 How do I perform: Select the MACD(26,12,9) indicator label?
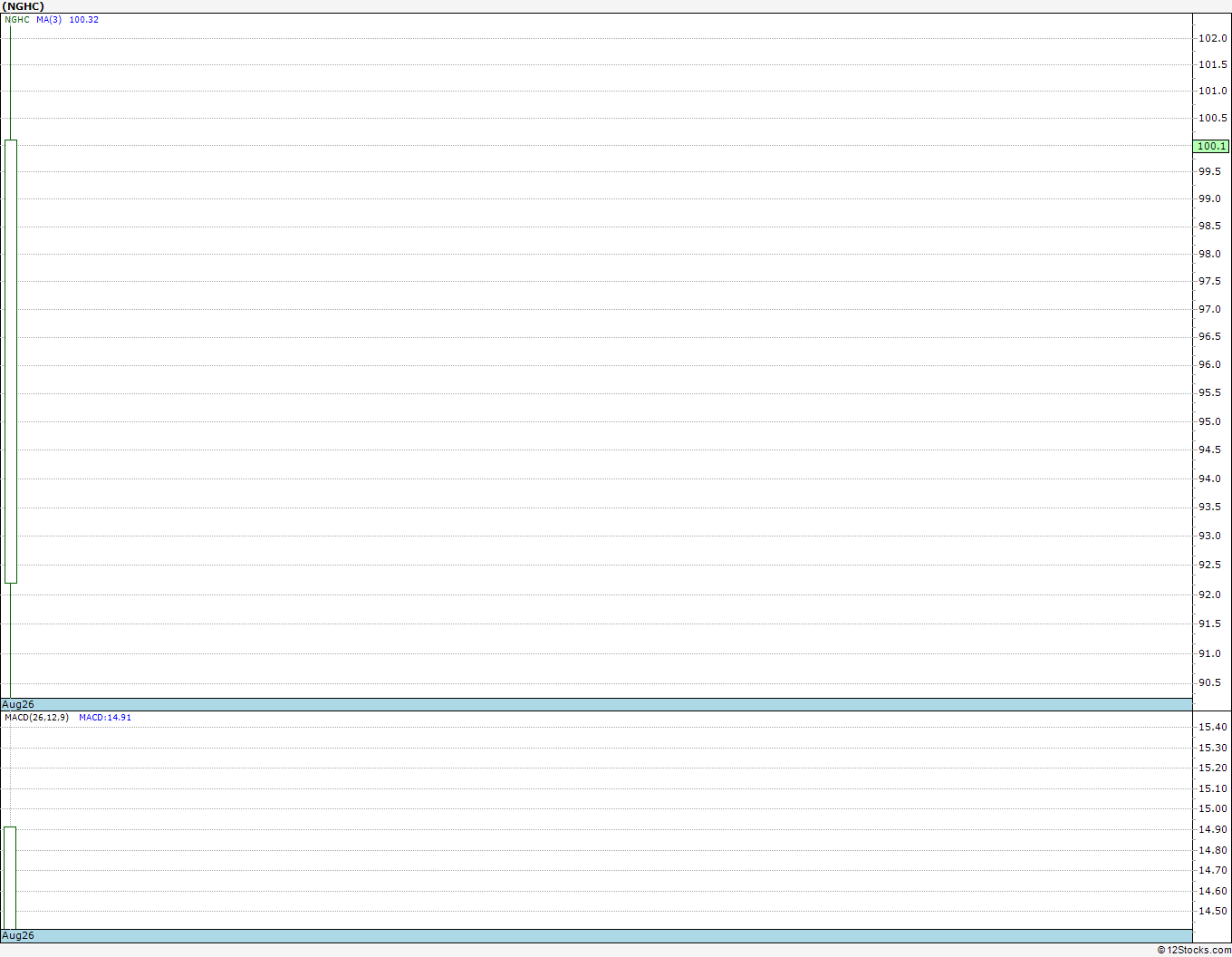tap(36, 718)
